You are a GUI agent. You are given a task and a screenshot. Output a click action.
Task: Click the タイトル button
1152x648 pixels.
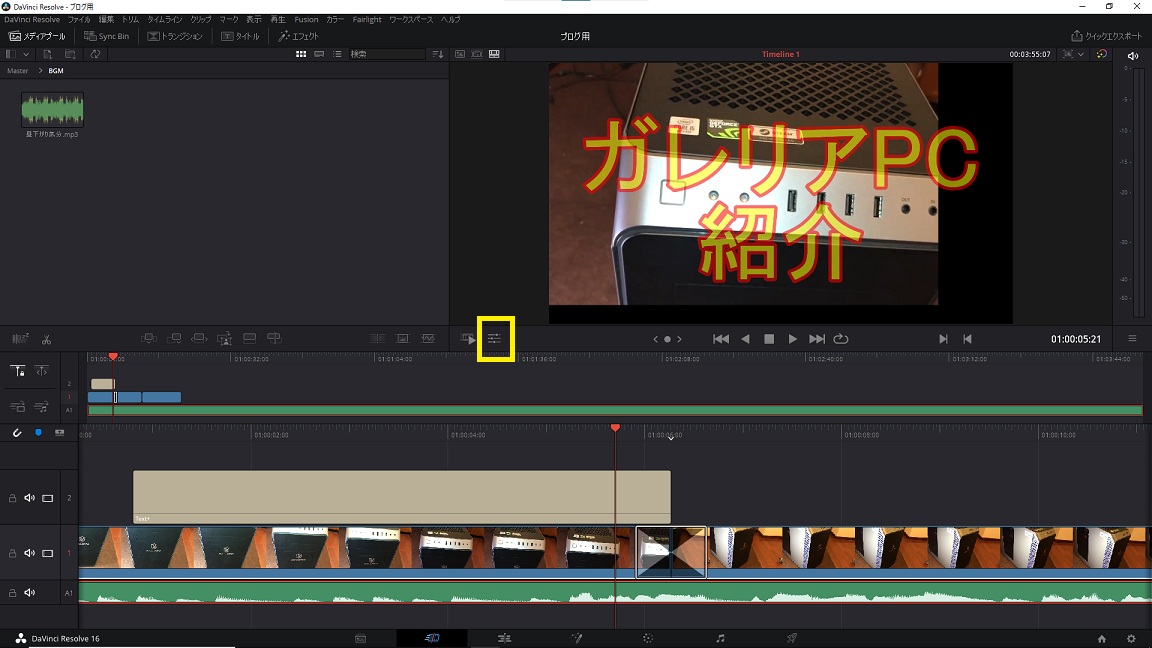[x=240, y=36]
